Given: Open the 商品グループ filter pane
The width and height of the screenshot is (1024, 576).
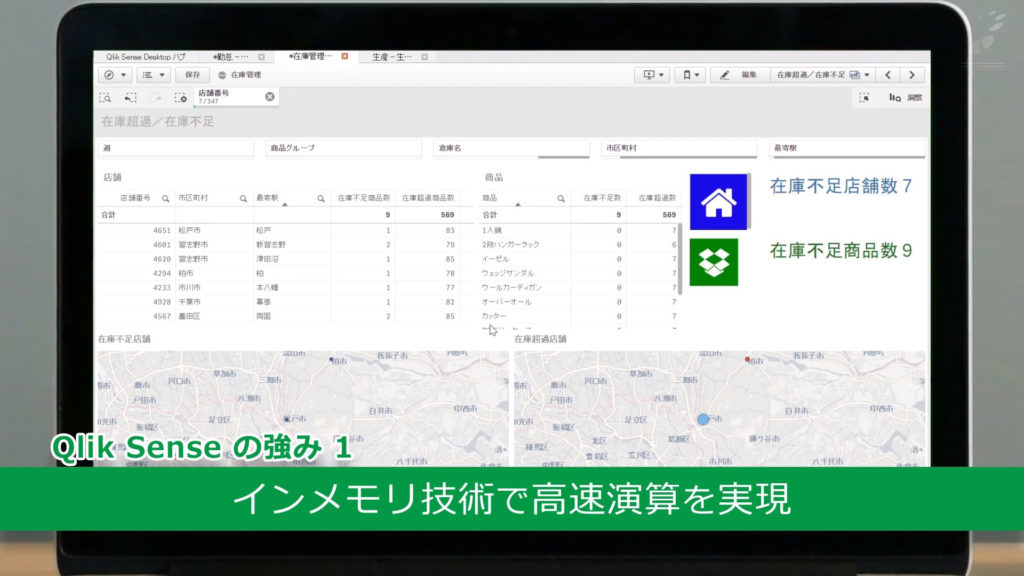Looking at the screenshot, I should pos(344,148).
